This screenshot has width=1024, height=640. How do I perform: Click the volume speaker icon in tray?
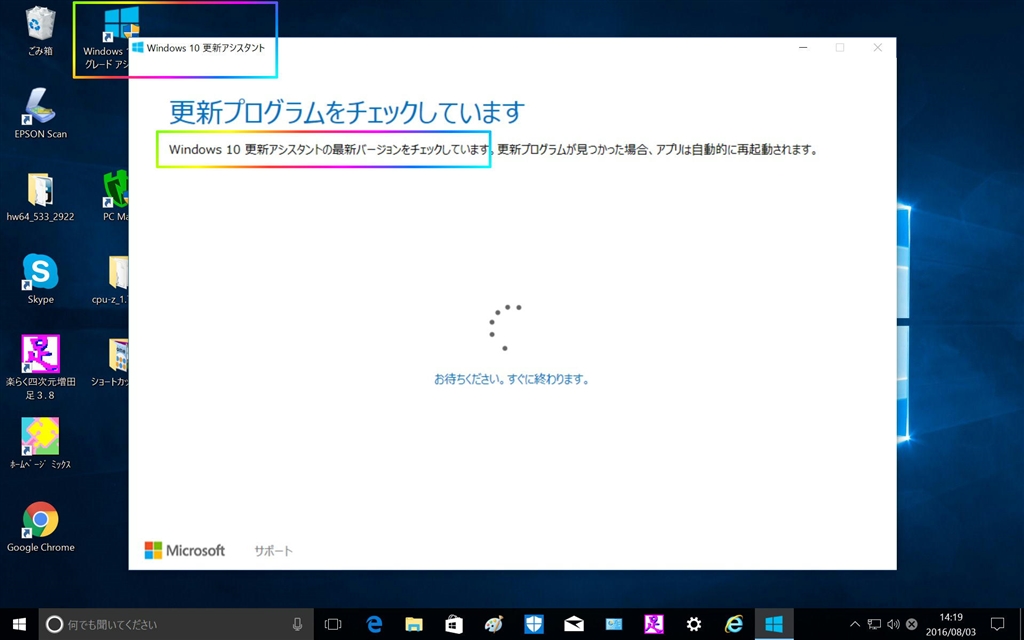(893, 624)
